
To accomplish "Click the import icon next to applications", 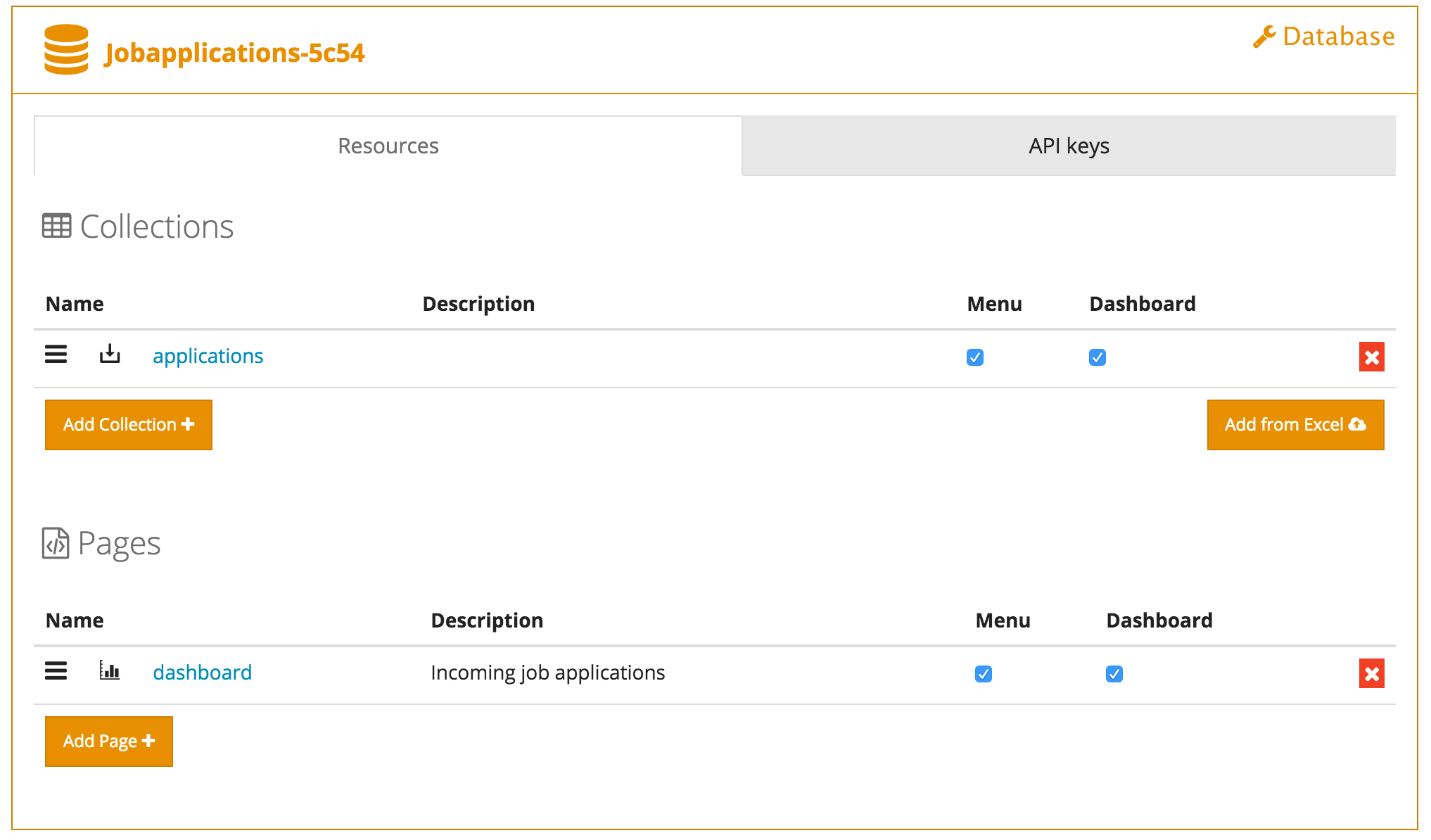I will coord(110,354).
